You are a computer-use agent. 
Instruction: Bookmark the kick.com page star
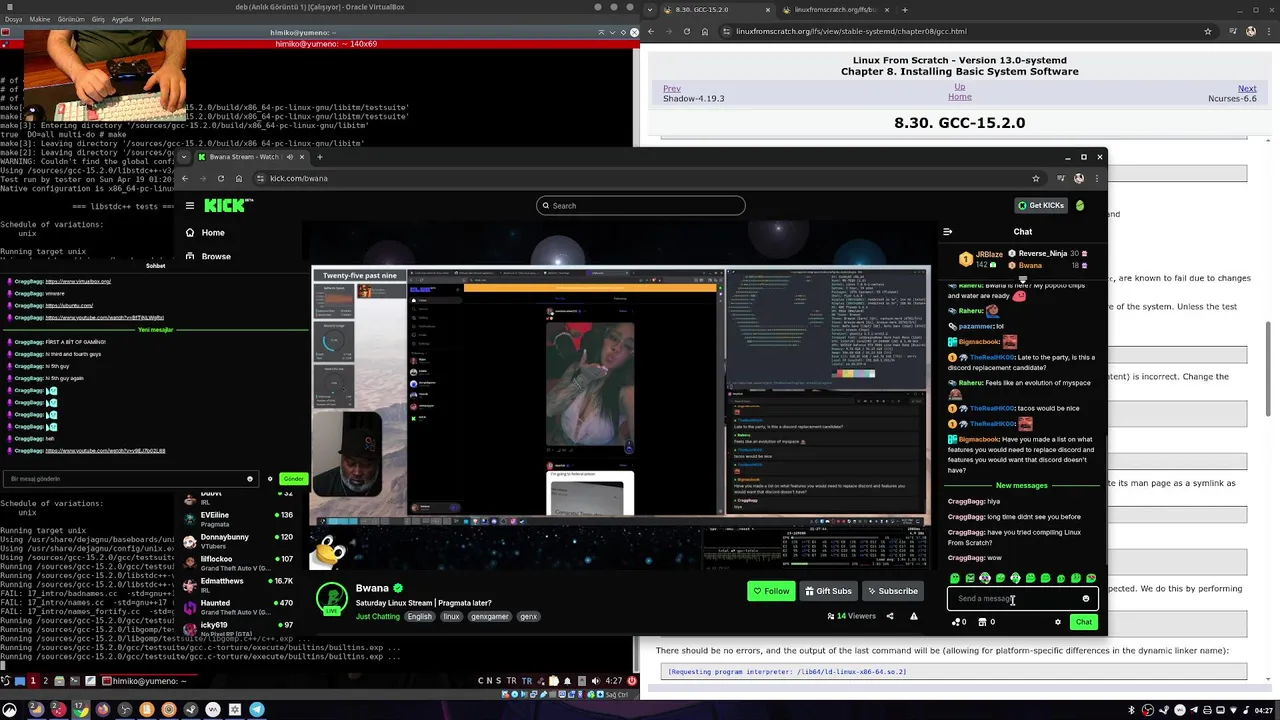click(x=1036, y=179)
